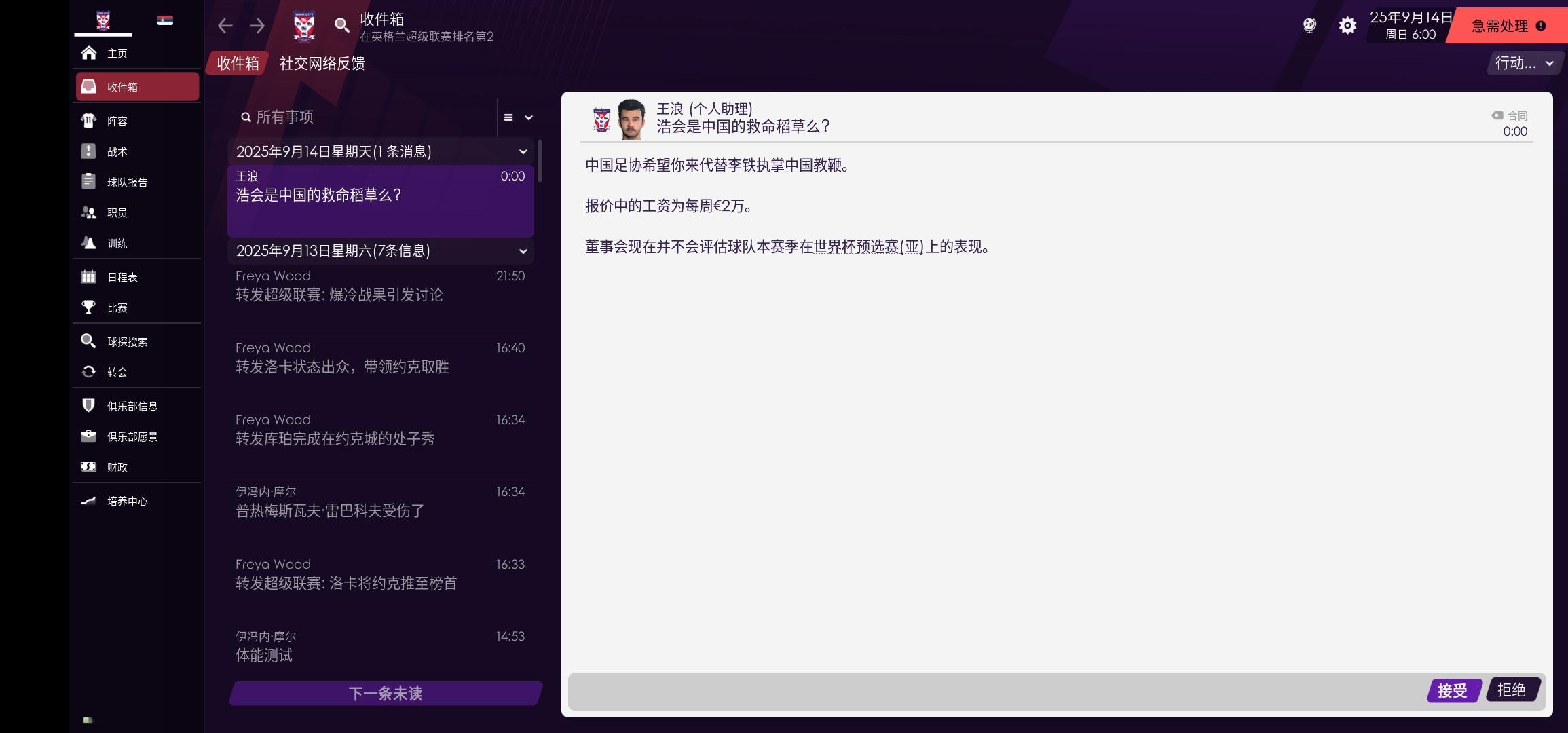Open the search magnifier in top bar
Image resolution: width=1568 pixels, height=733 pixels.
click(342, 26)
